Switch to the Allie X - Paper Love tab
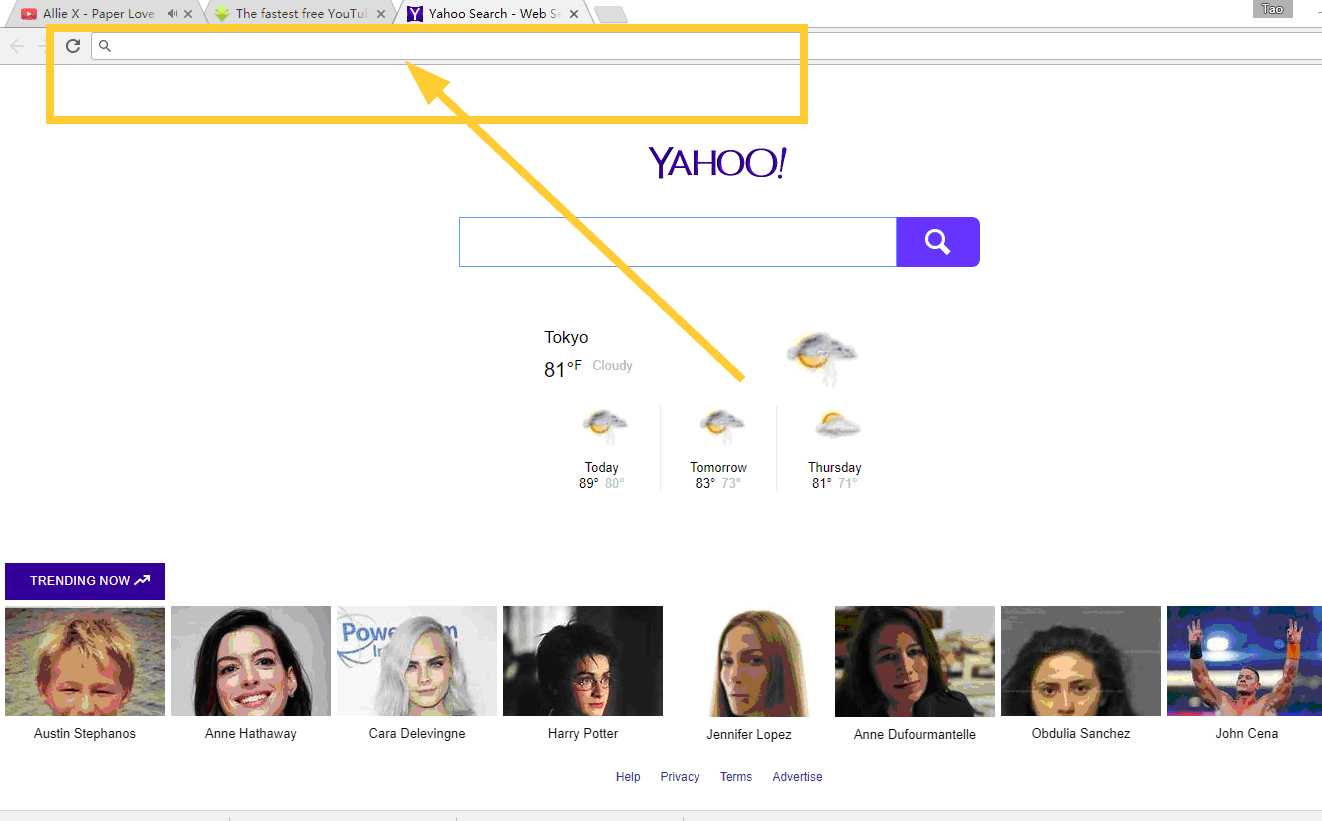Image resolution: width=1322 pixels, height=821 pixels. [106, 14]
